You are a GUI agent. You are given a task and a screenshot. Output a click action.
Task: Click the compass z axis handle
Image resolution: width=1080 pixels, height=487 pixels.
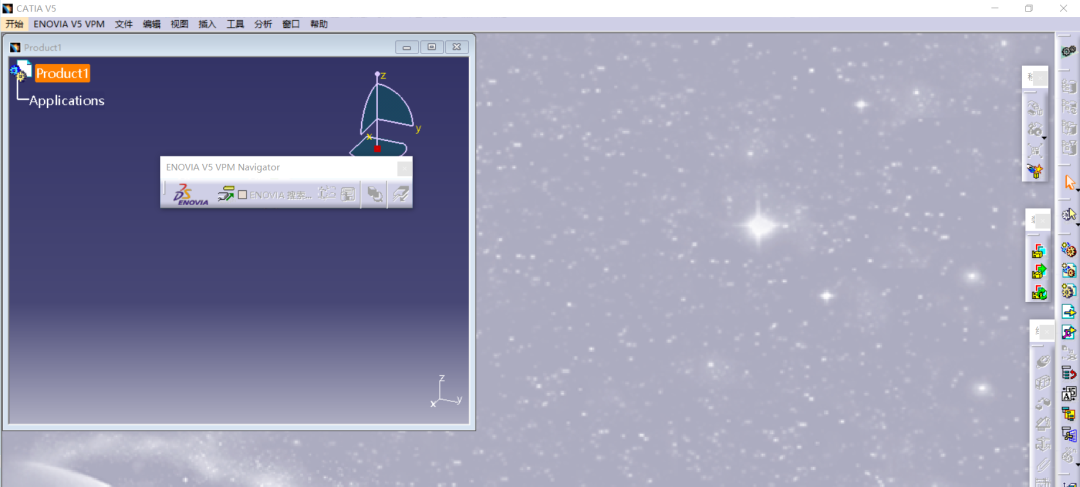tap(377, 74)
